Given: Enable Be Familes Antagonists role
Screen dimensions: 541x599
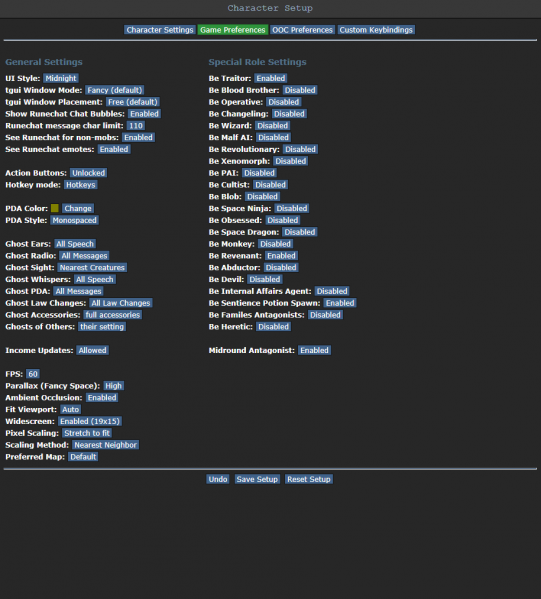Looking at the screenshot, I should 325,315.
